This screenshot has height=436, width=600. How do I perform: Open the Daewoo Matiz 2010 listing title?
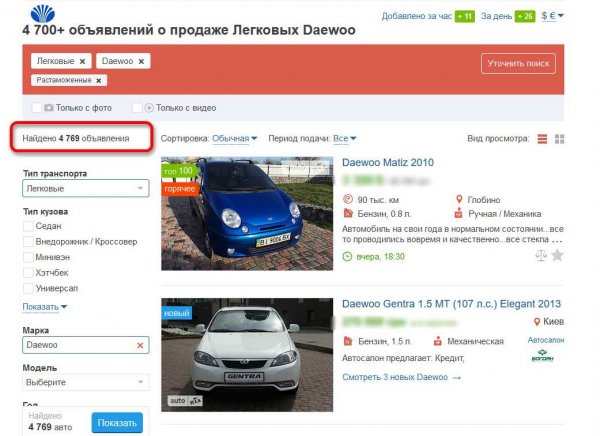pyautogui.click(x=388, y=162)
